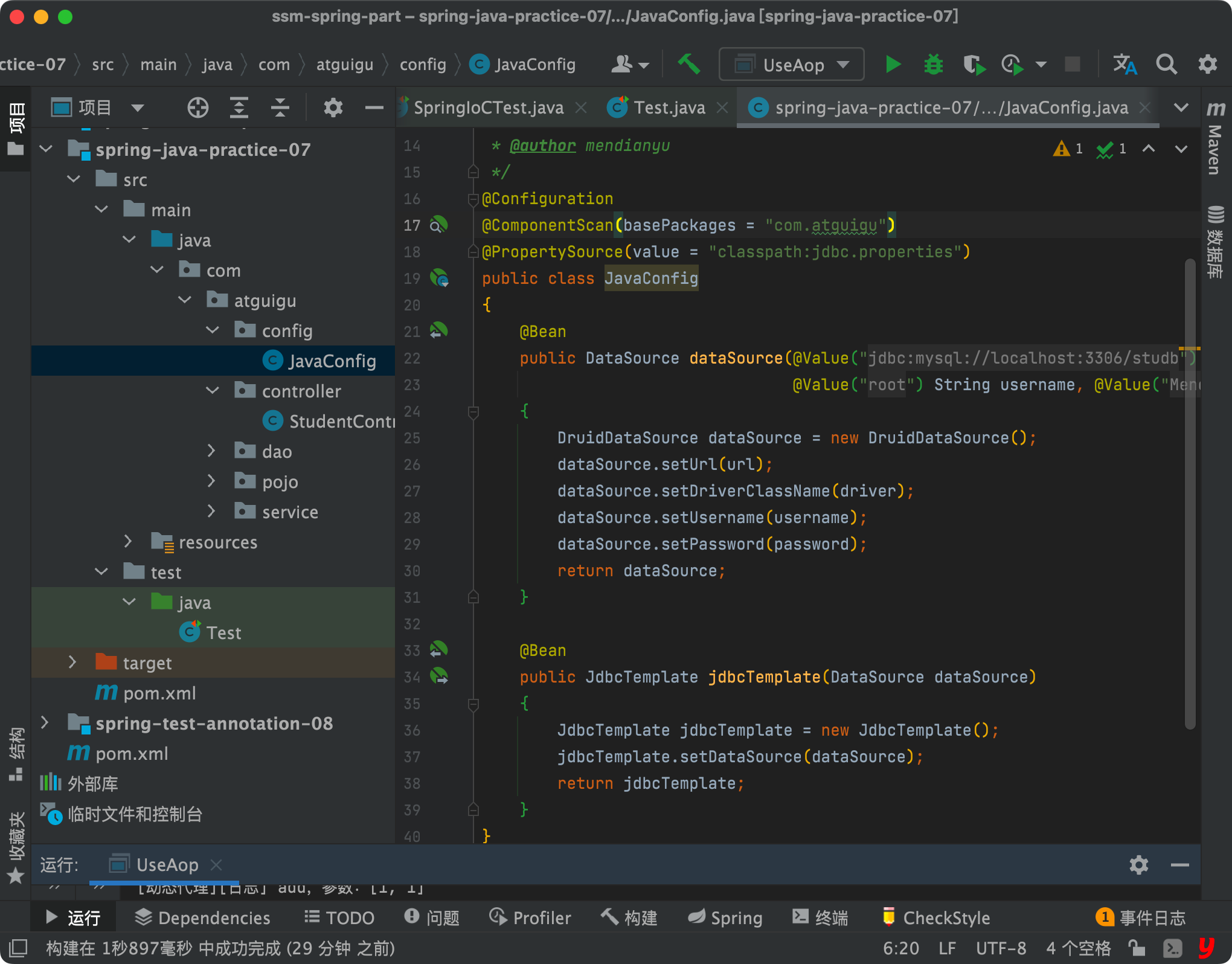Collapse all in project tree

point(280,108)
